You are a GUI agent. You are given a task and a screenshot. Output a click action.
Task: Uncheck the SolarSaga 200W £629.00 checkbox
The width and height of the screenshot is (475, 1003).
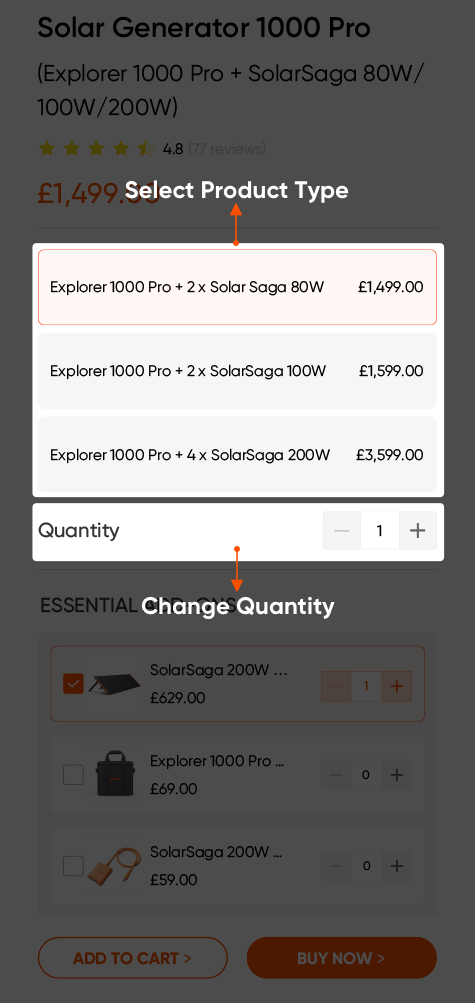[x=74, y=684]
